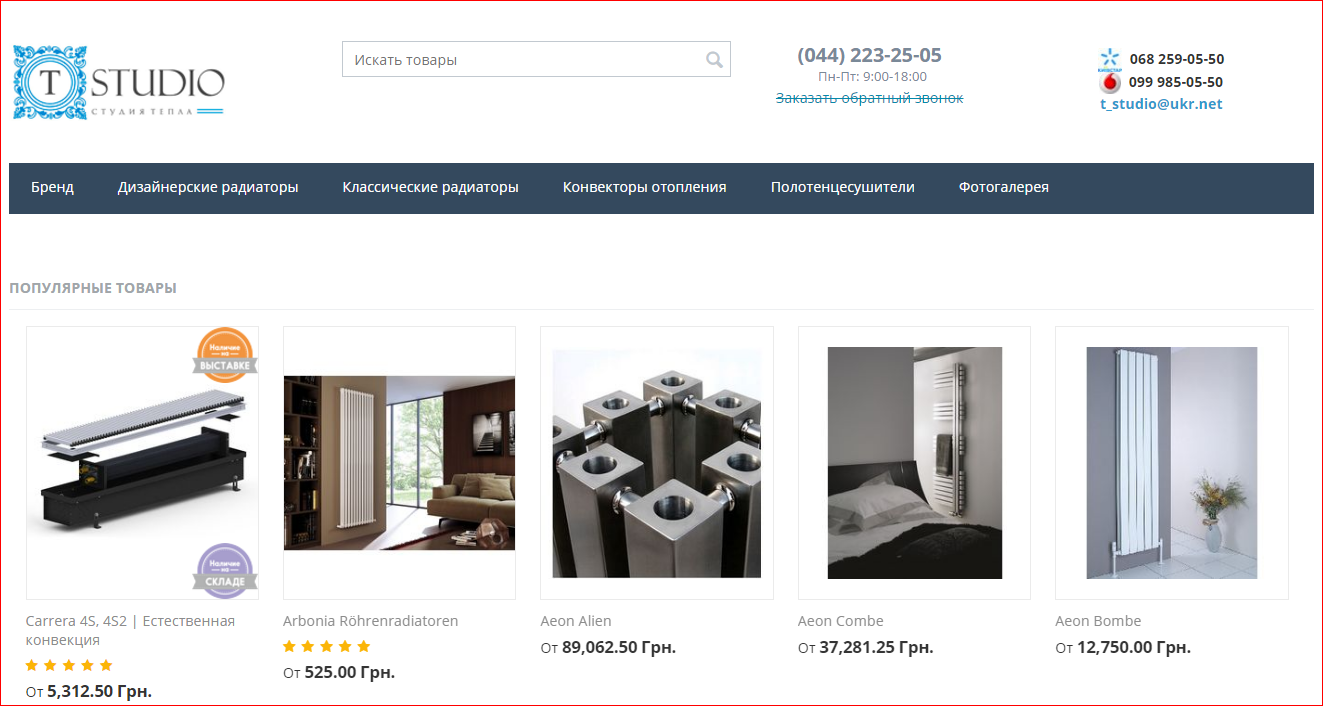Open the Фотогалерея page
This screenshot has height=706, width=1323.
[x=1004, y=187]
